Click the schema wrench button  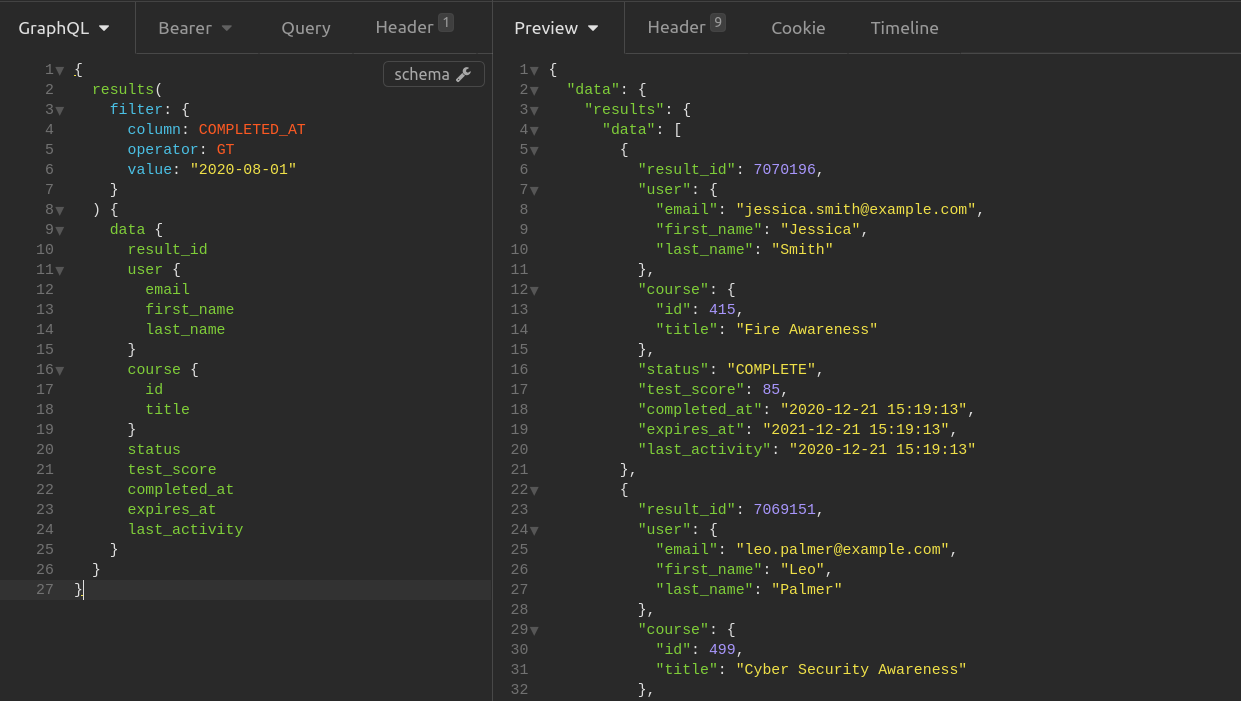tap(433, 74)
